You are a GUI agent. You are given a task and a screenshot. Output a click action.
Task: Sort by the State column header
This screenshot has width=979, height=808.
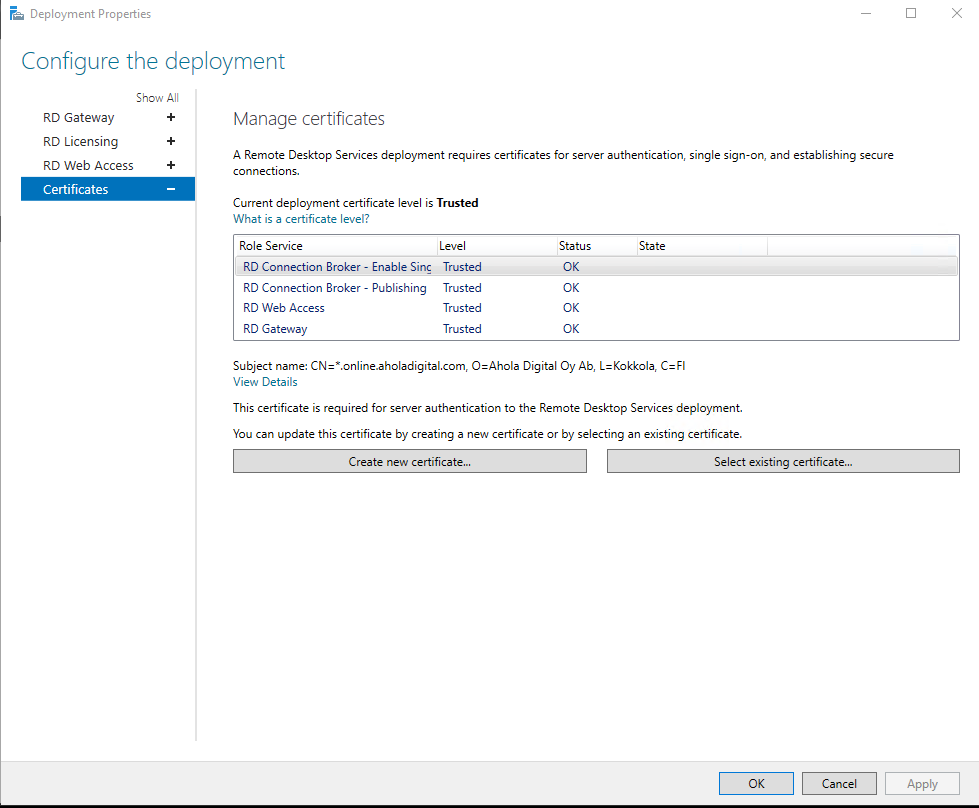702,246
